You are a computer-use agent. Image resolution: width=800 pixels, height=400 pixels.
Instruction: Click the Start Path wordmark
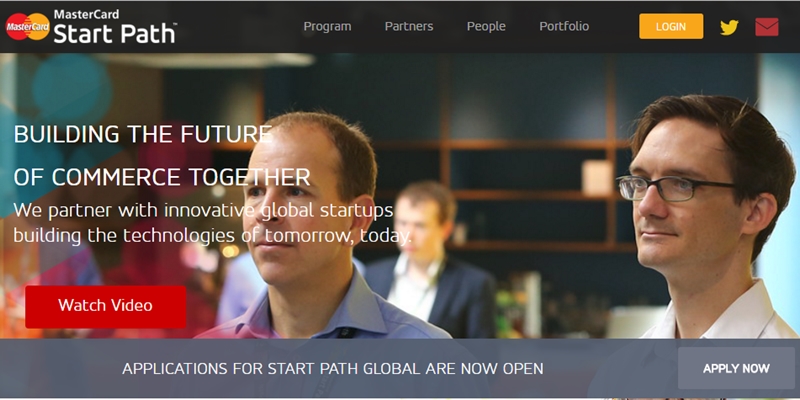(115, 34)
